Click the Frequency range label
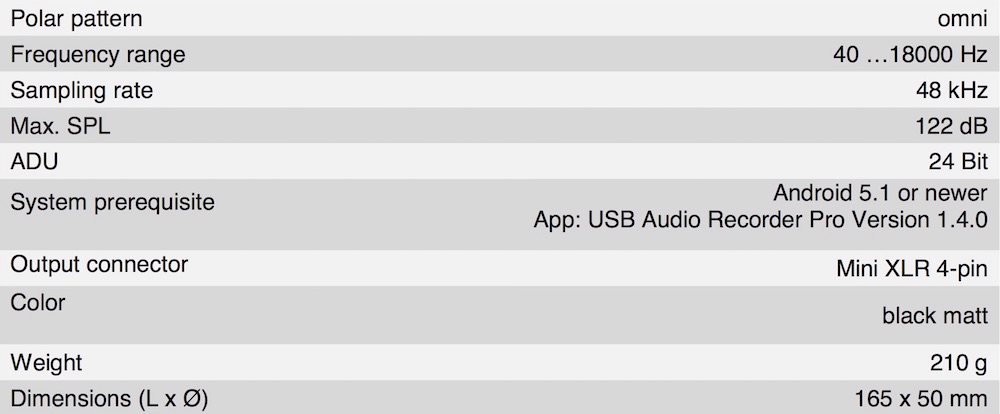1000x414 pixels. (x=98, y=55)
